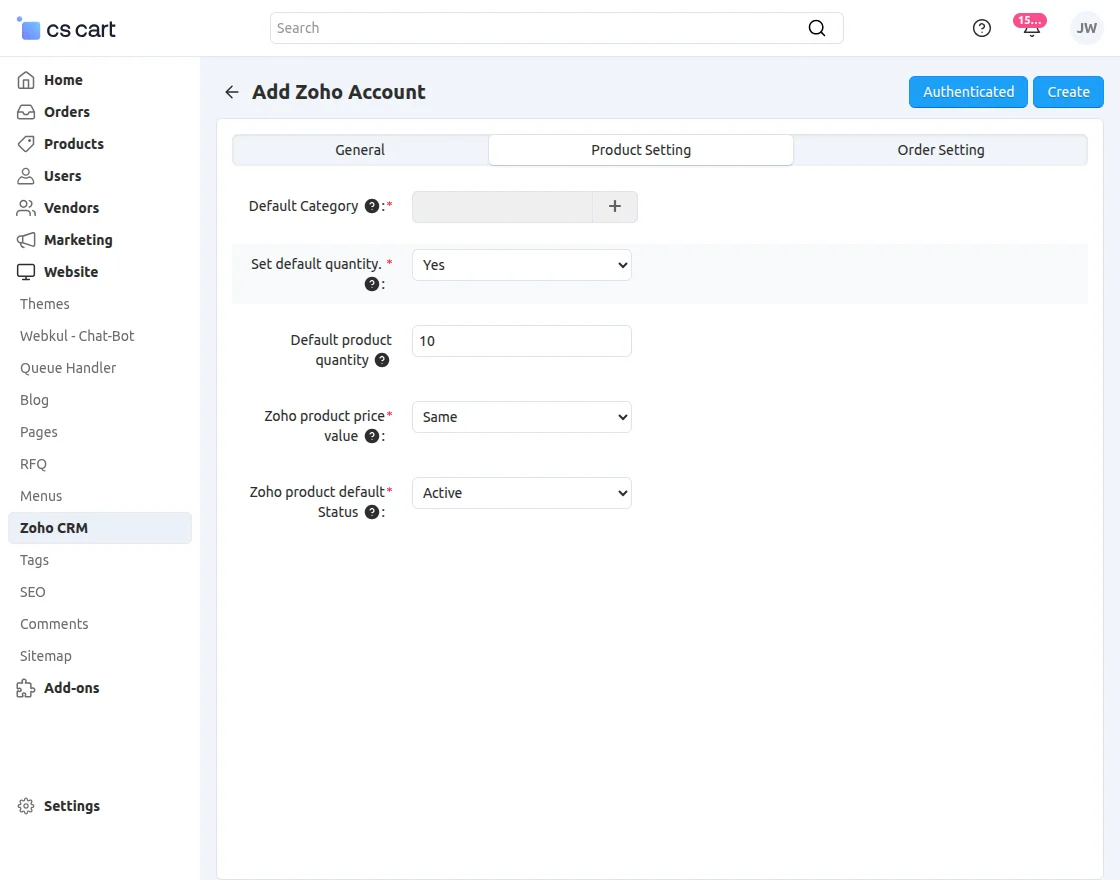Open the Zoho product price value dropdown

click(x=521, y=417)
